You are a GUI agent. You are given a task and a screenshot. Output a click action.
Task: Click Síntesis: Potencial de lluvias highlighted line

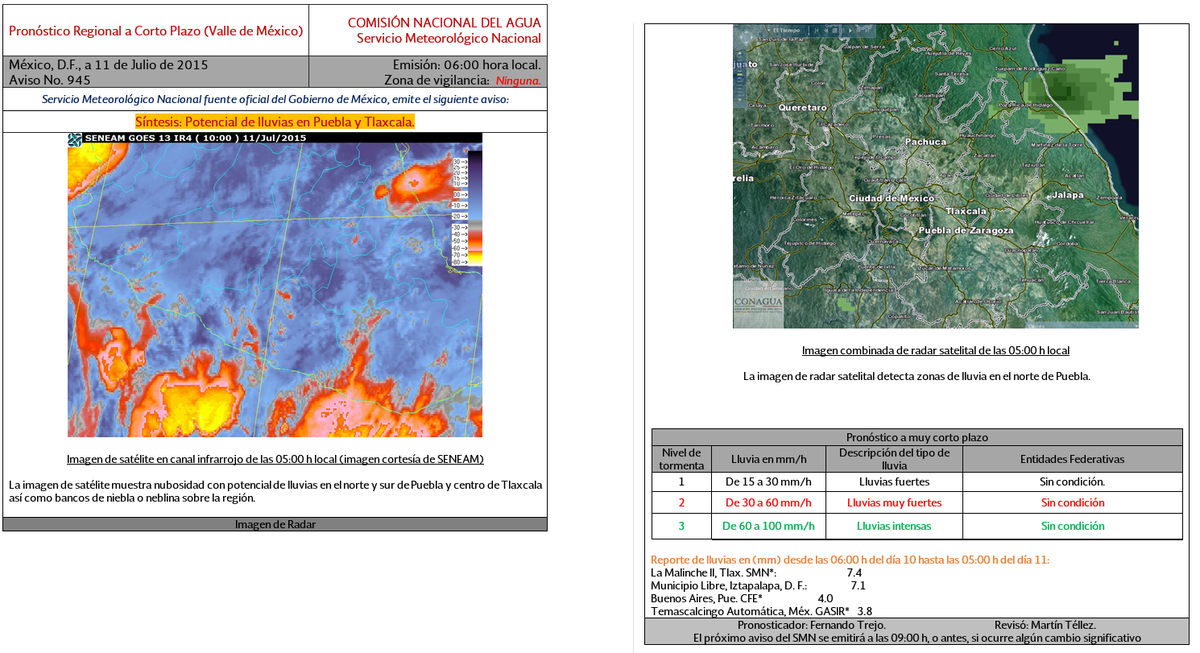point(275,121)
